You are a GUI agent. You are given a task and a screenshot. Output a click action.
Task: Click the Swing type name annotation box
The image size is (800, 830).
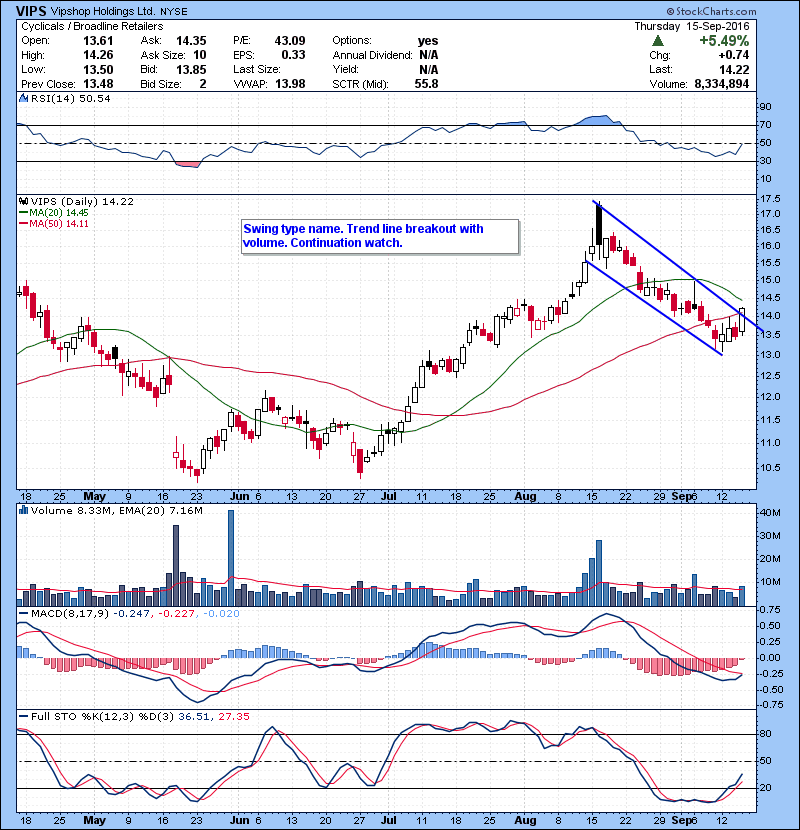(x=380, y=237)
